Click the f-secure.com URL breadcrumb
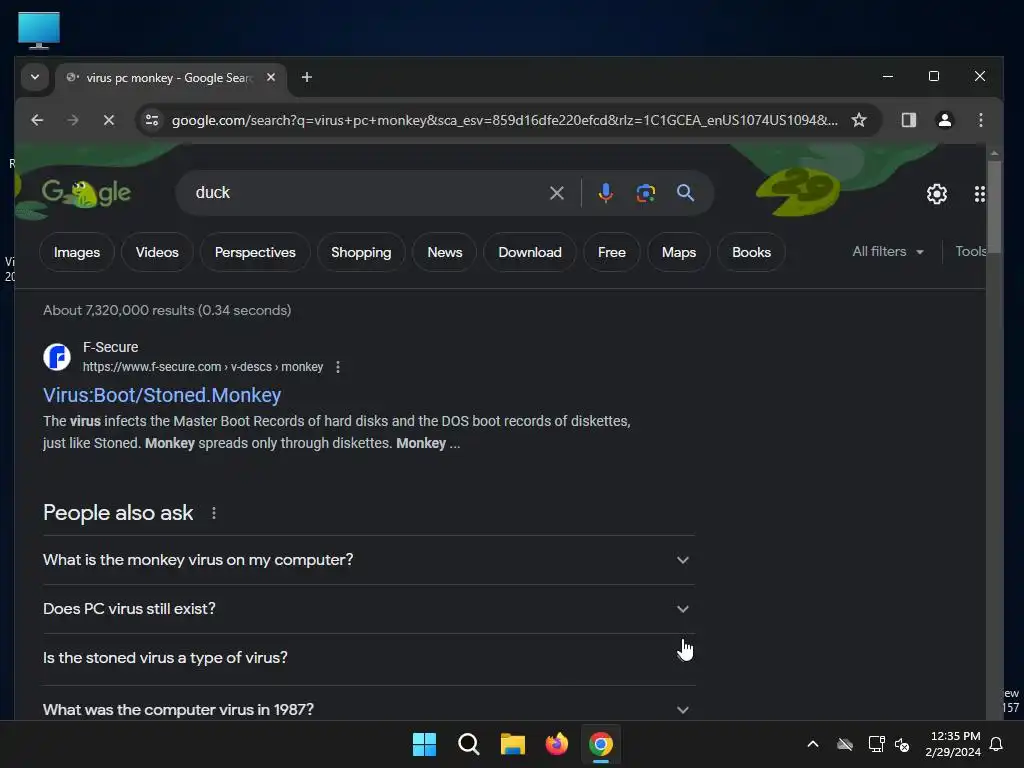Screen dimensions: 1024x768 pos(202,367)
